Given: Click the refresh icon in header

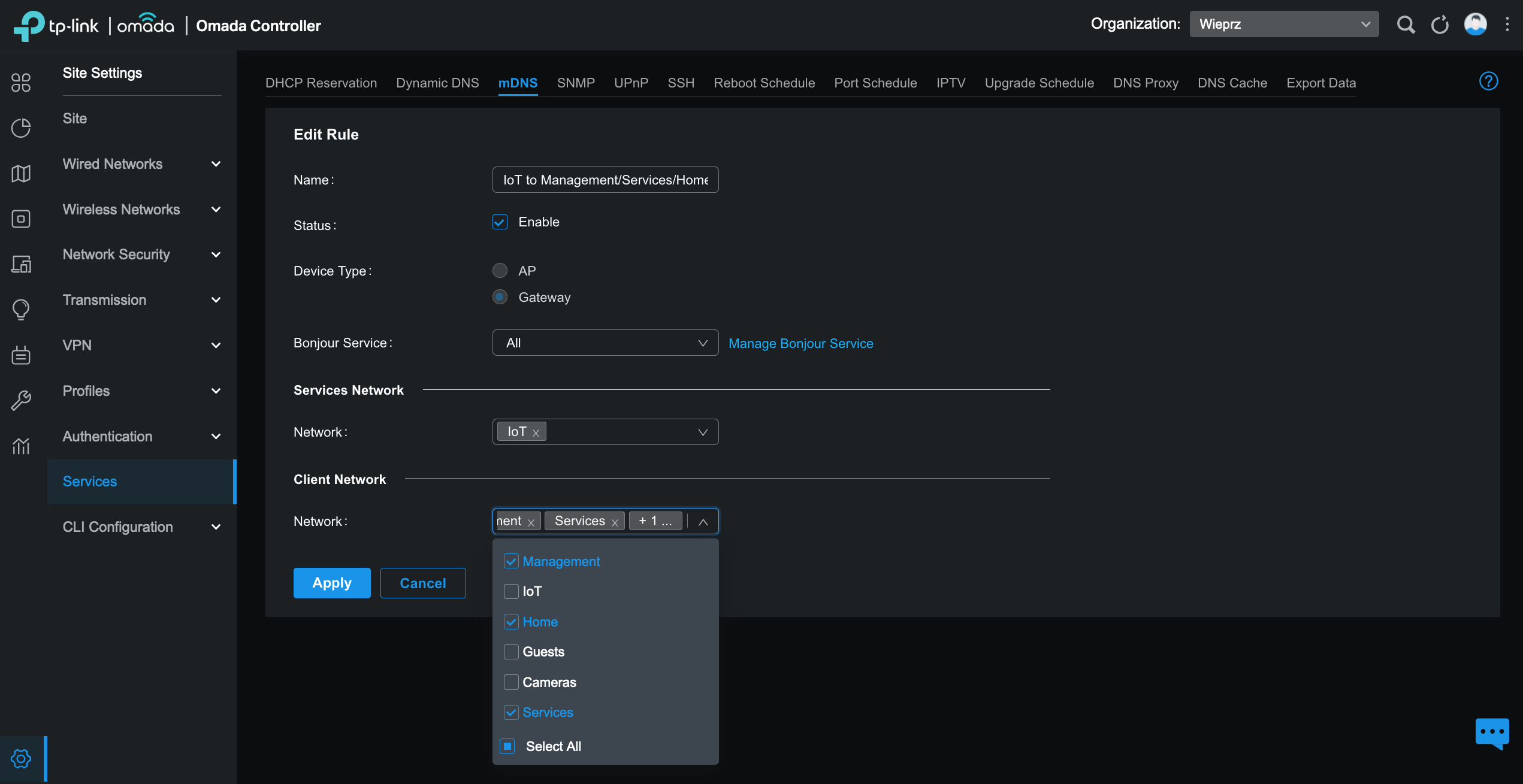Looking at the screenshot, I should click(x=1440, y=25).
